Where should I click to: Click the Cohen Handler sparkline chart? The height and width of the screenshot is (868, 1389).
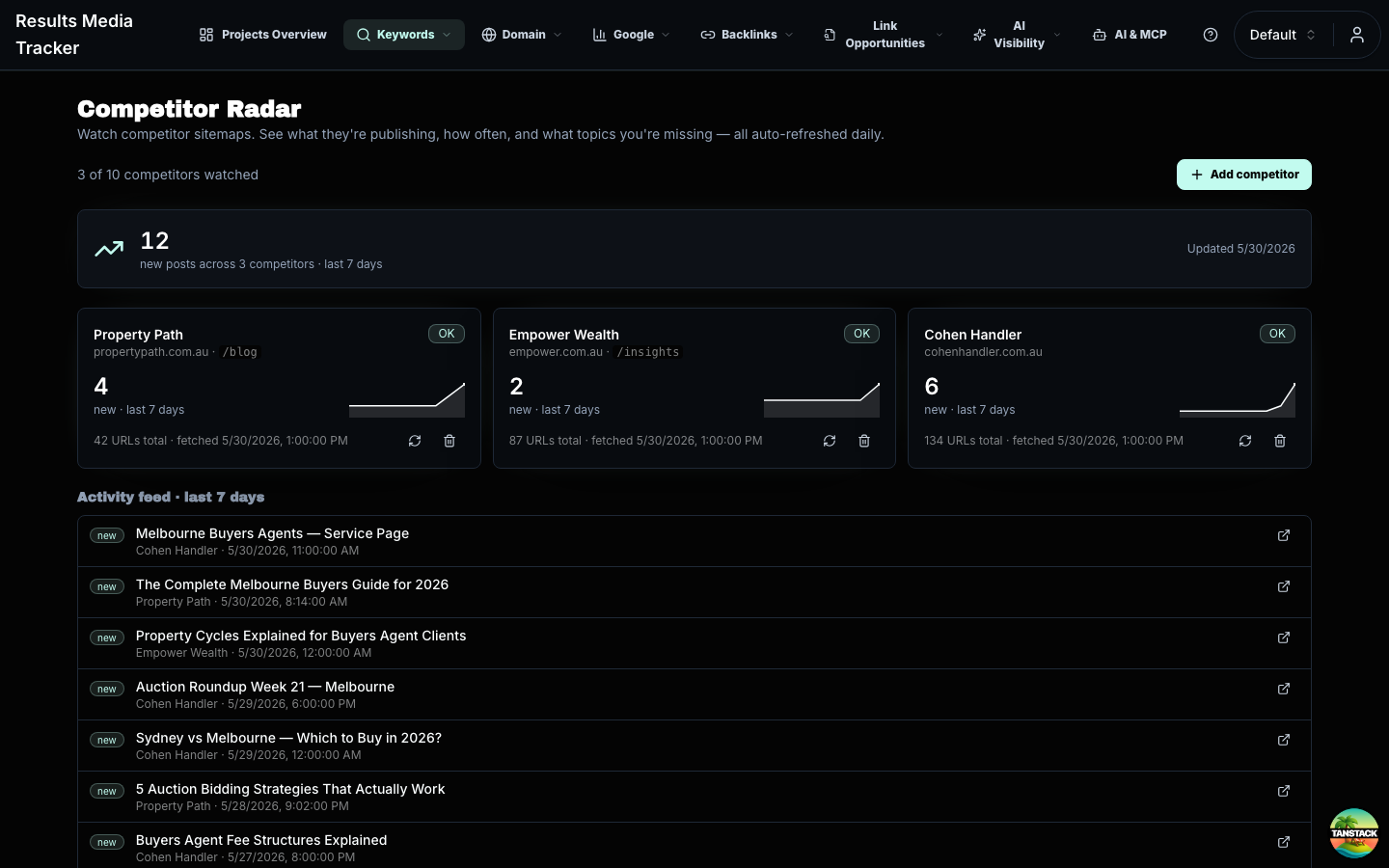coord(1238,400)
